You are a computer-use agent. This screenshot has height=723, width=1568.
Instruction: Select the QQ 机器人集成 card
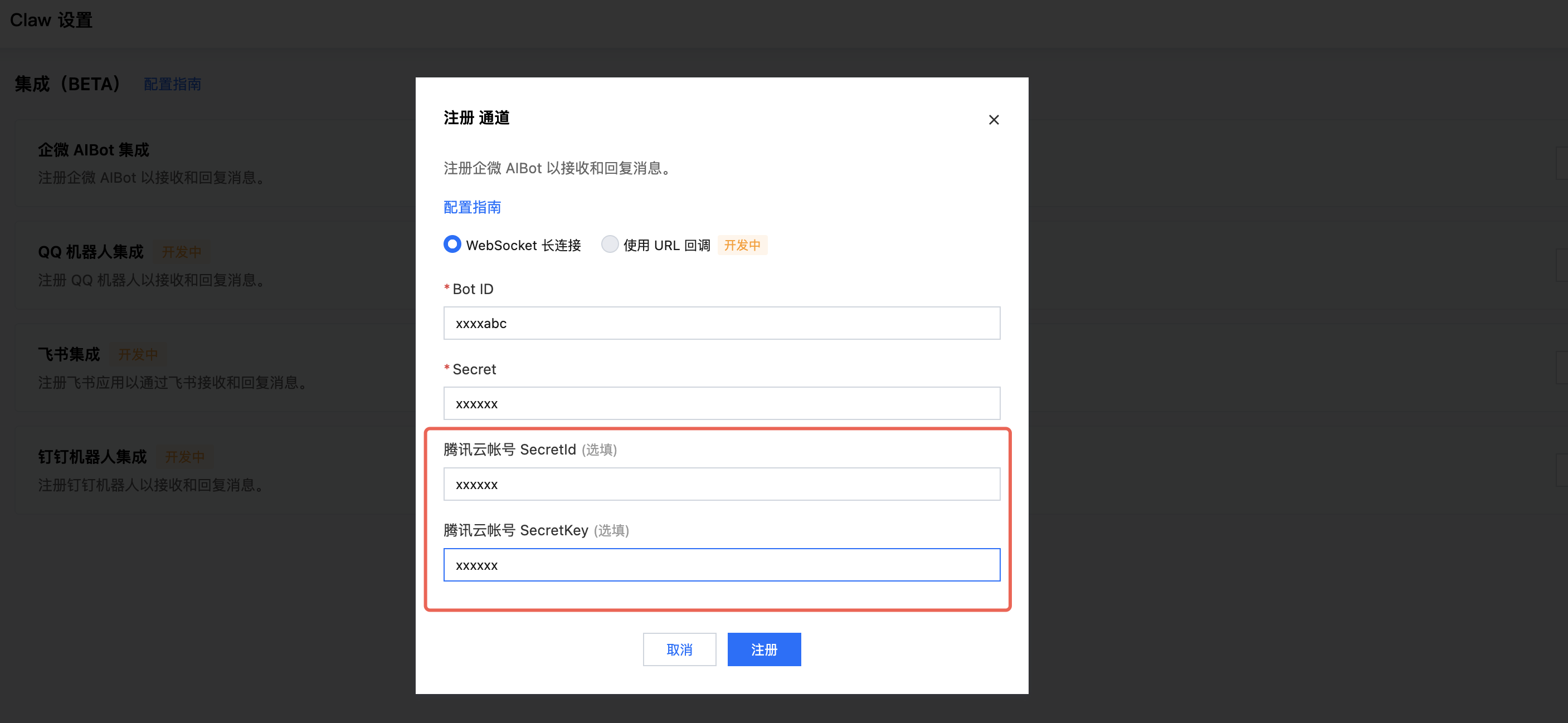coord(91,252)
